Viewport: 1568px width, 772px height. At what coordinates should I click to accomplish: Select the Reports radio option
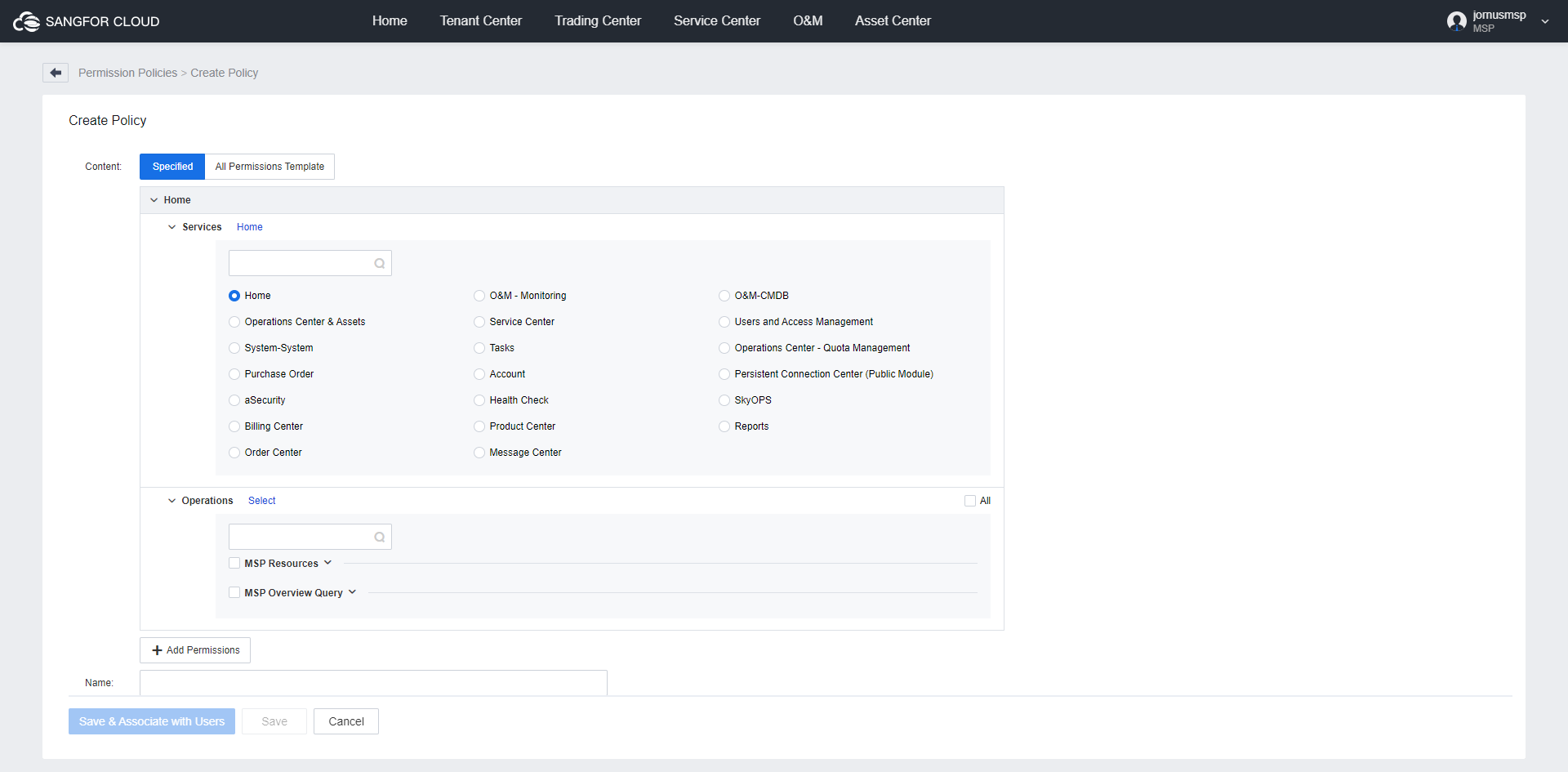pos(724,426)
